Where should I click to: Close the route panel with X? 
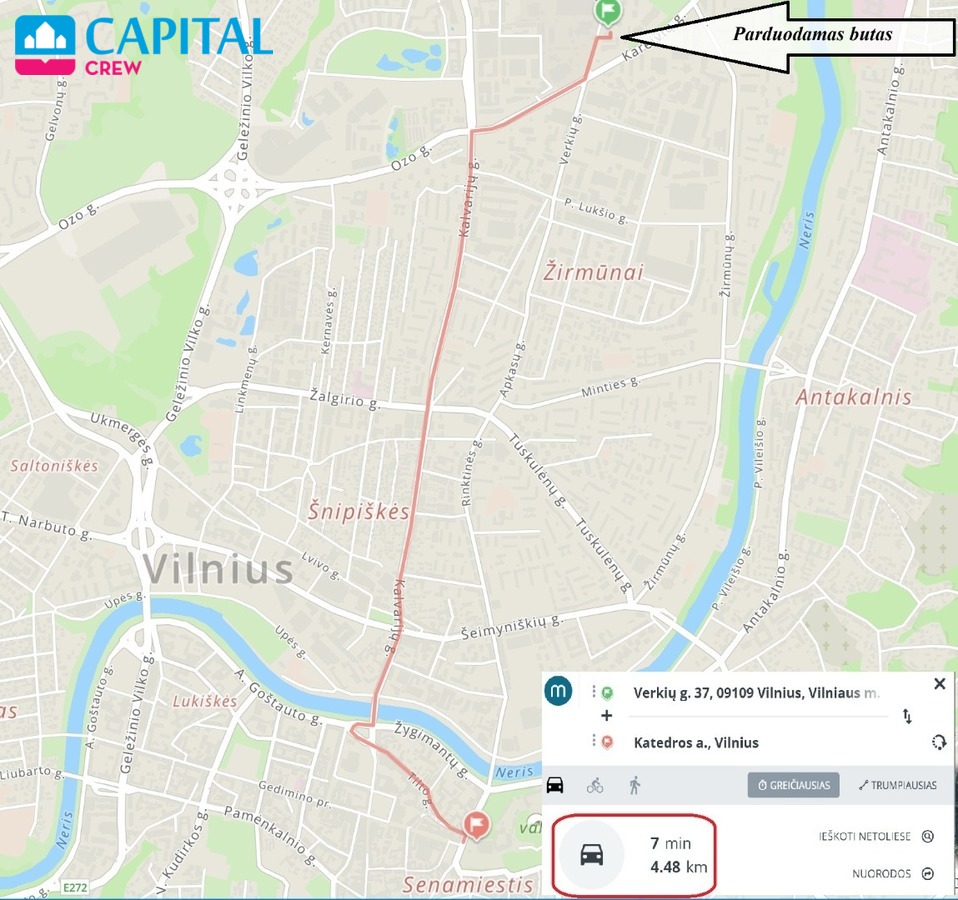click(x=940, y=684)
